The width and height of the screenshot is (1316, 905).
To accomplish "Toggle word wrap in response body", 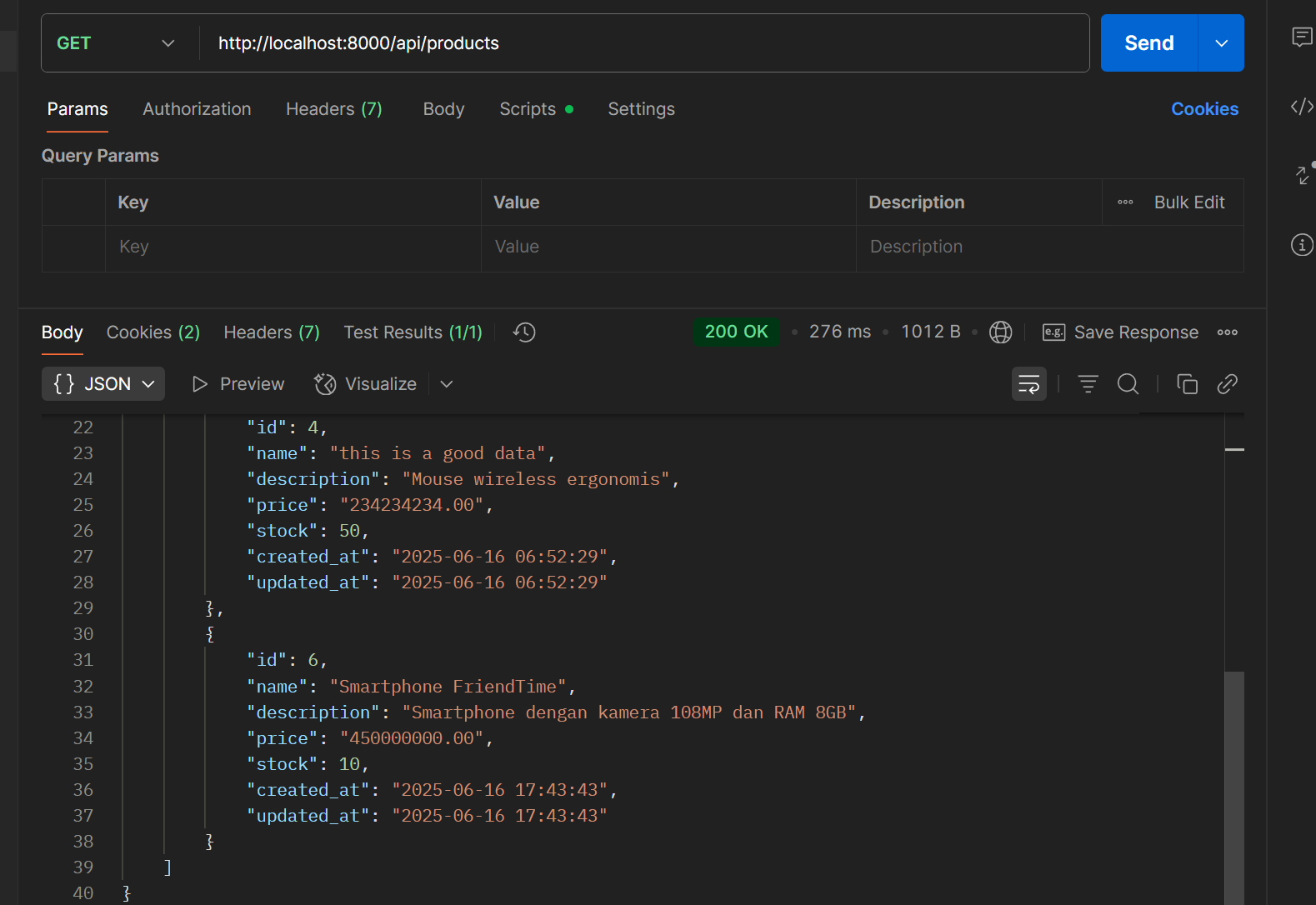I will pyautogui.click(x=1029, y=384).
